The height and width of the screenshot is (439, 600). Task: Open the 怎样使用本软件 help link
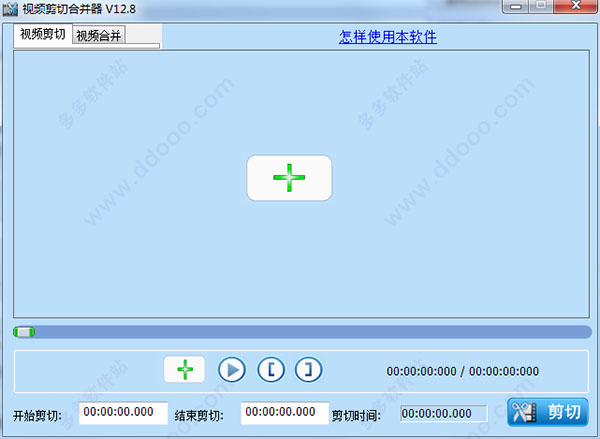388,37
